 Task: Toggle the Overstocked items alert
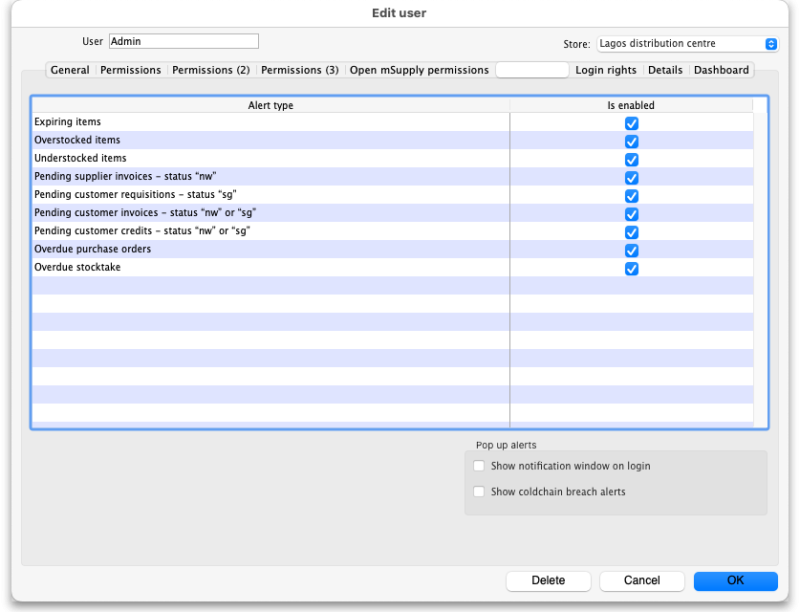[631, 141]
